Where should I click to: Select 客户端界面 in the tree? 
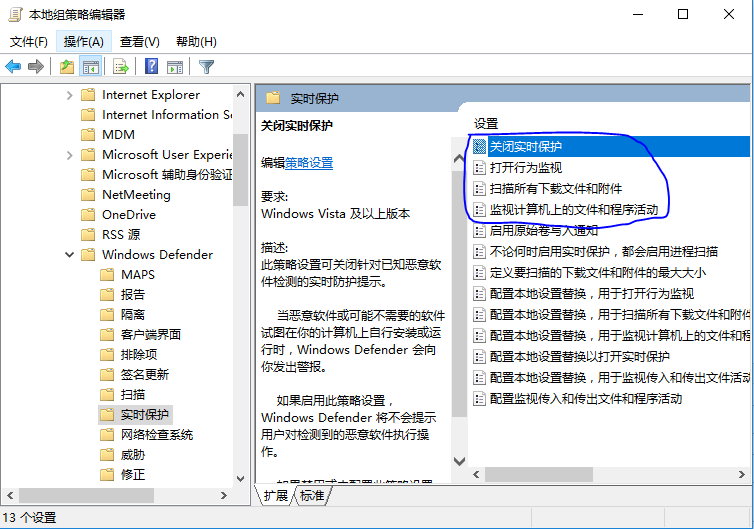(151, 335)
